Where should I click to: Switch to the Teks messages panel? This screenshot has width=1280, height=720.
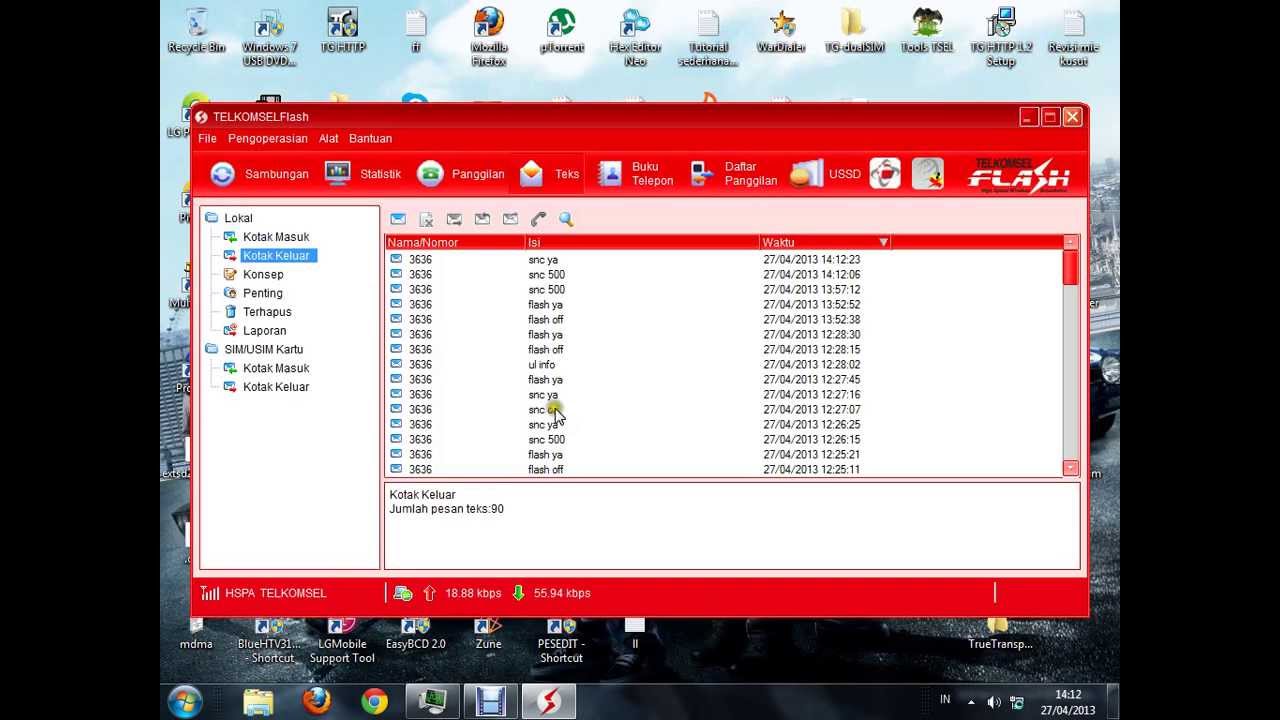coord(549,174)
